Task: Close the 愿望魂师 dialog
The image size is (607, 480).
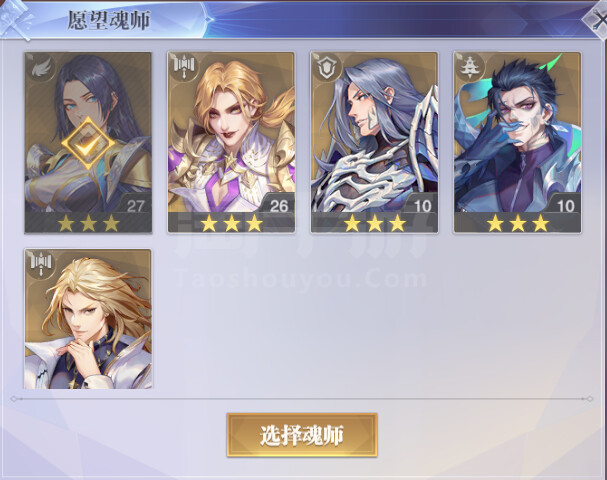Action: click(598, 20)
